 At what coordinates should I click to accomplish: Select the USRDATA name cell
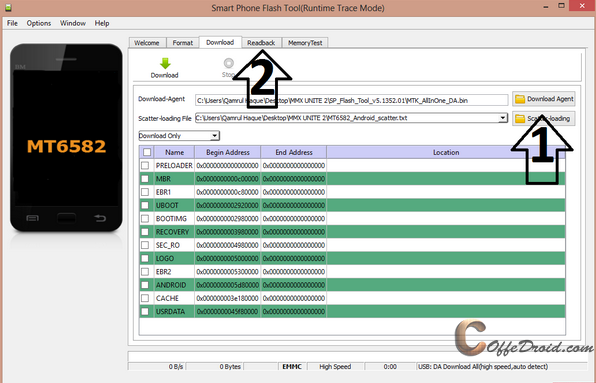coord(174,312)
